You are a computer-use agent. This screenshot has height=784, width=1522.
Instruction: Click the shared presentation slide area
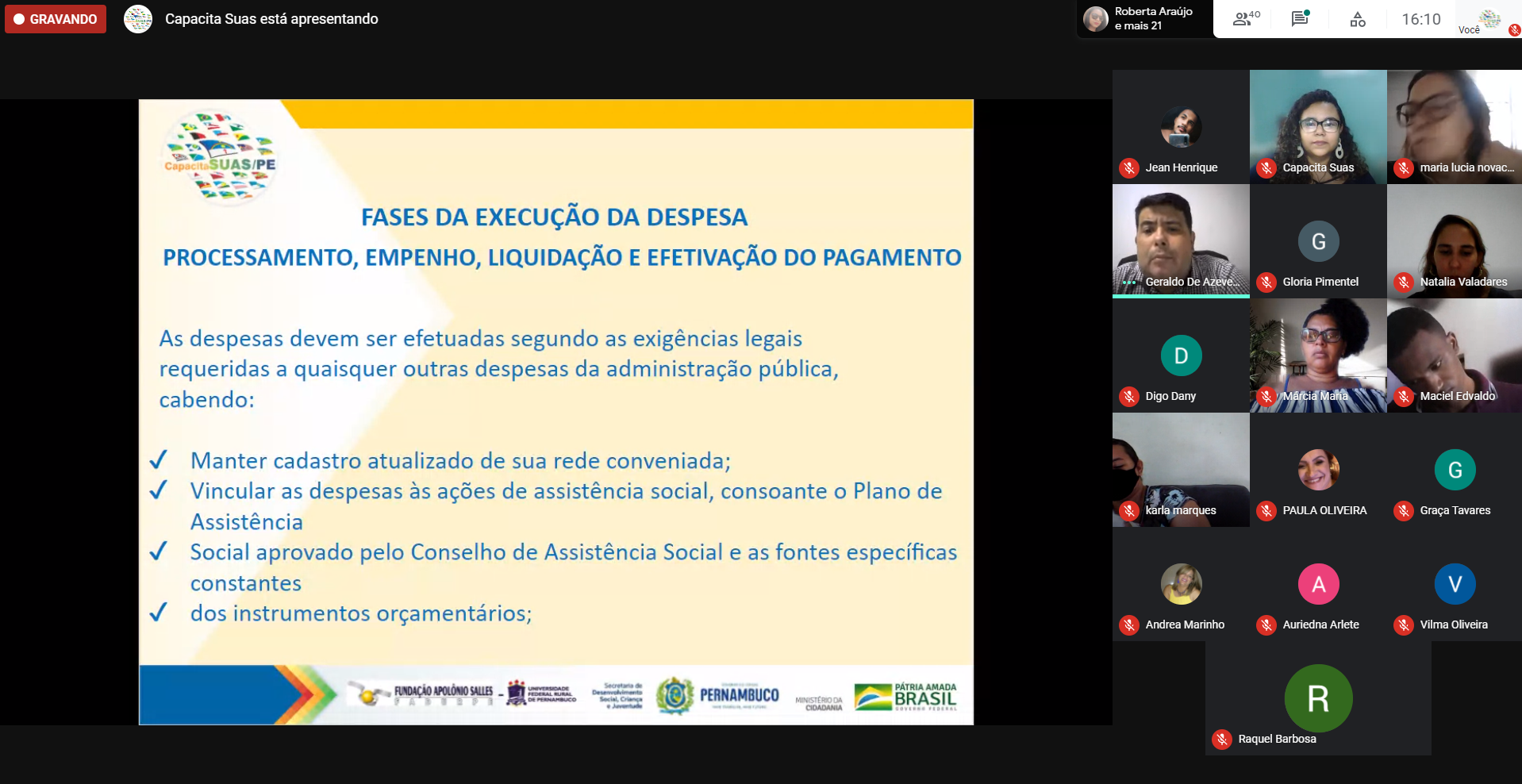555,411
